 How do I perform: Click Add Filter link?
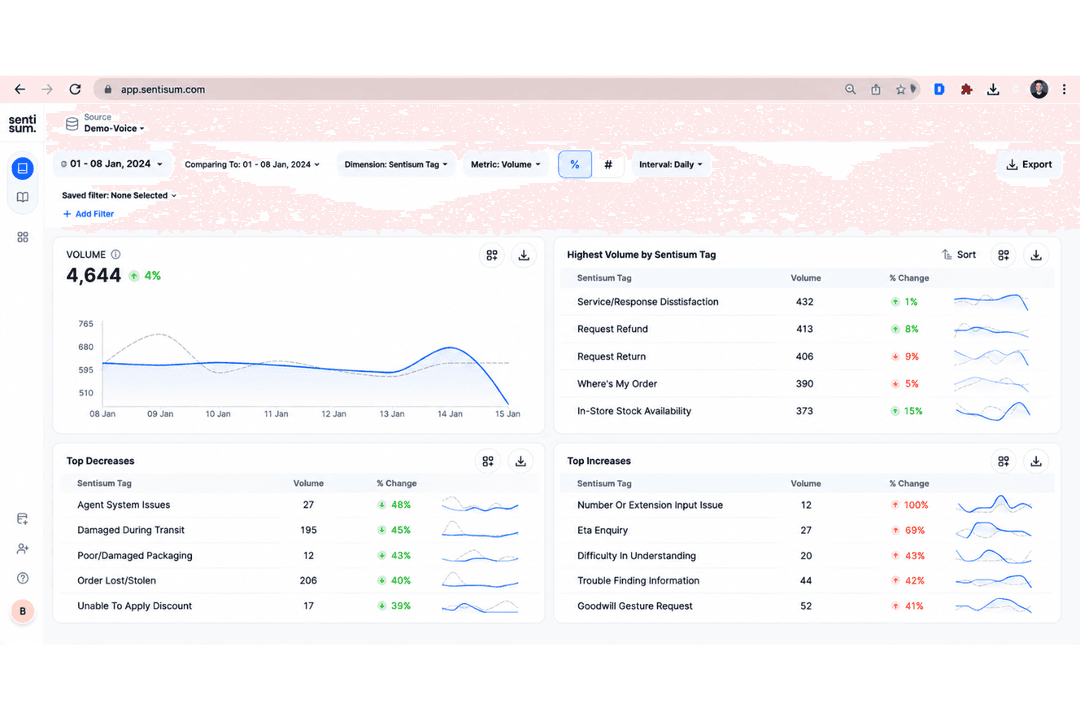coord(89,214)
